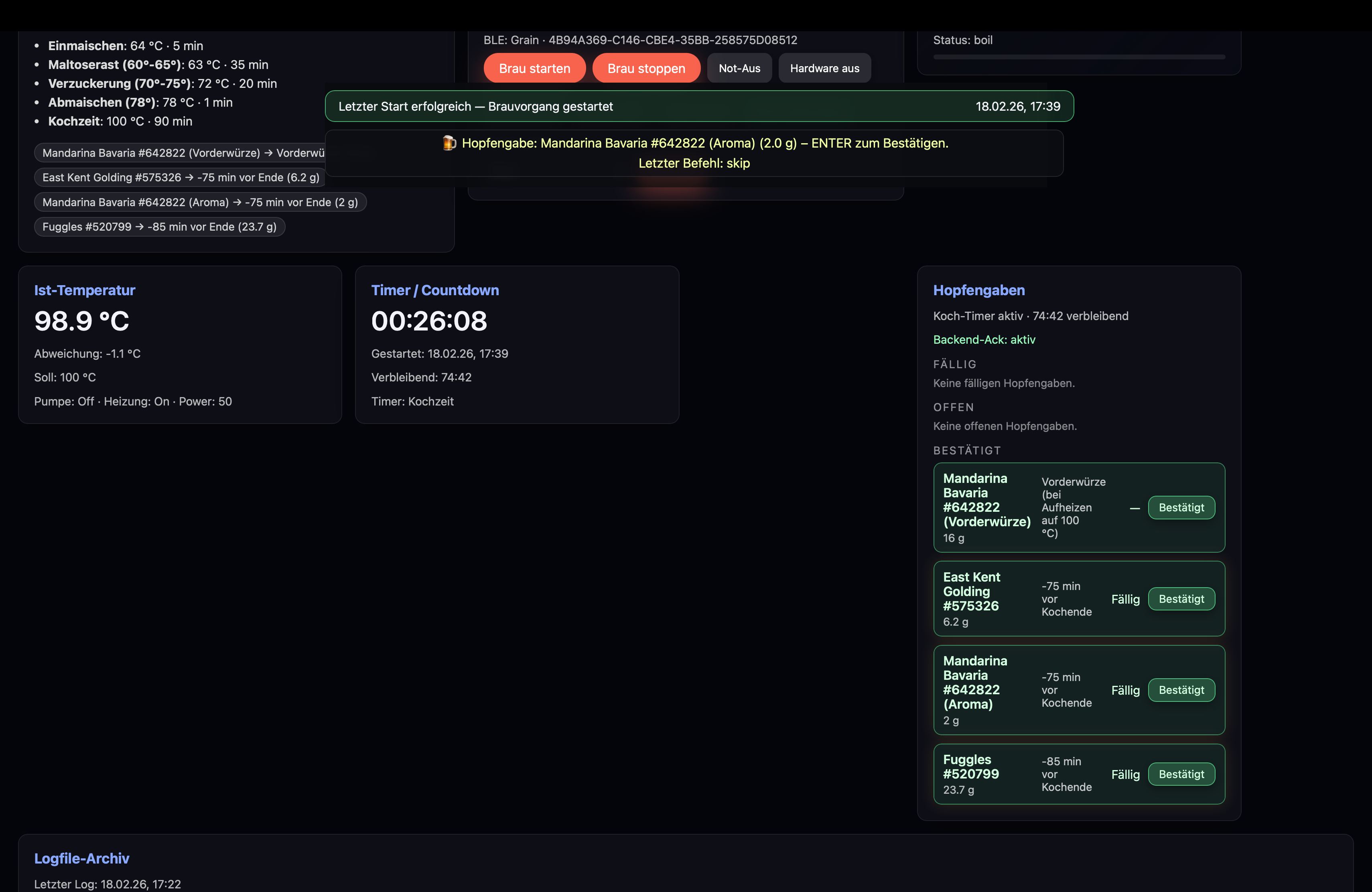
Task: Trigger the Not-Aus emergency button
Action: (739, 69)
